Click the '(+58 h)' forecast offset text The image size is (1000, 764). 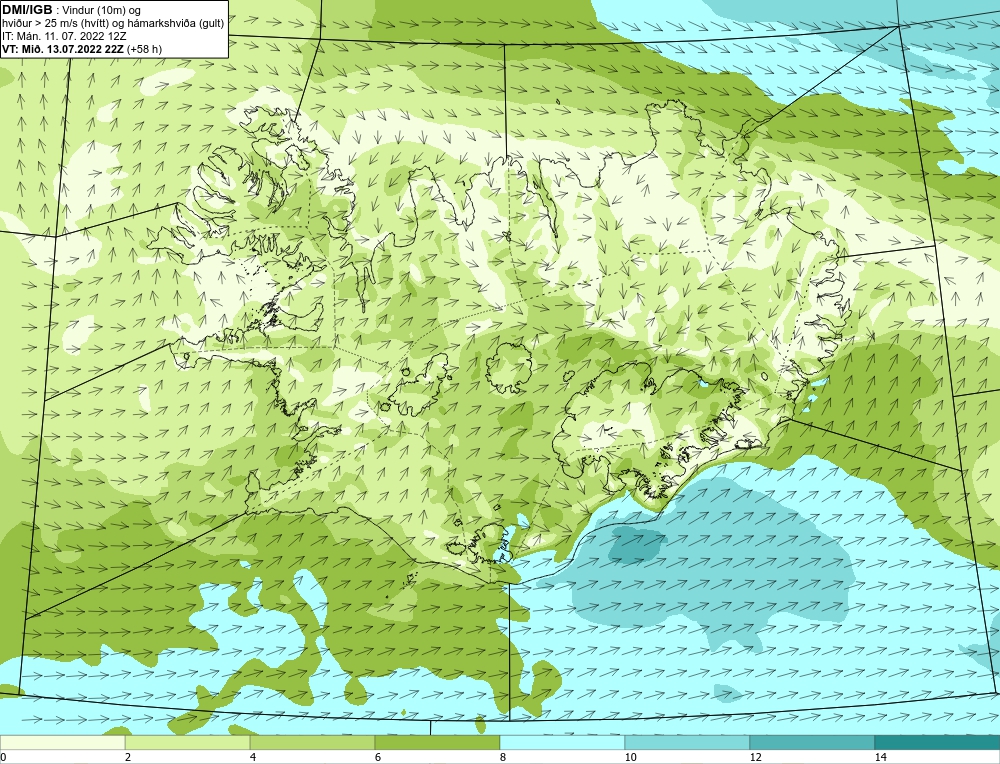click(145, 49)
